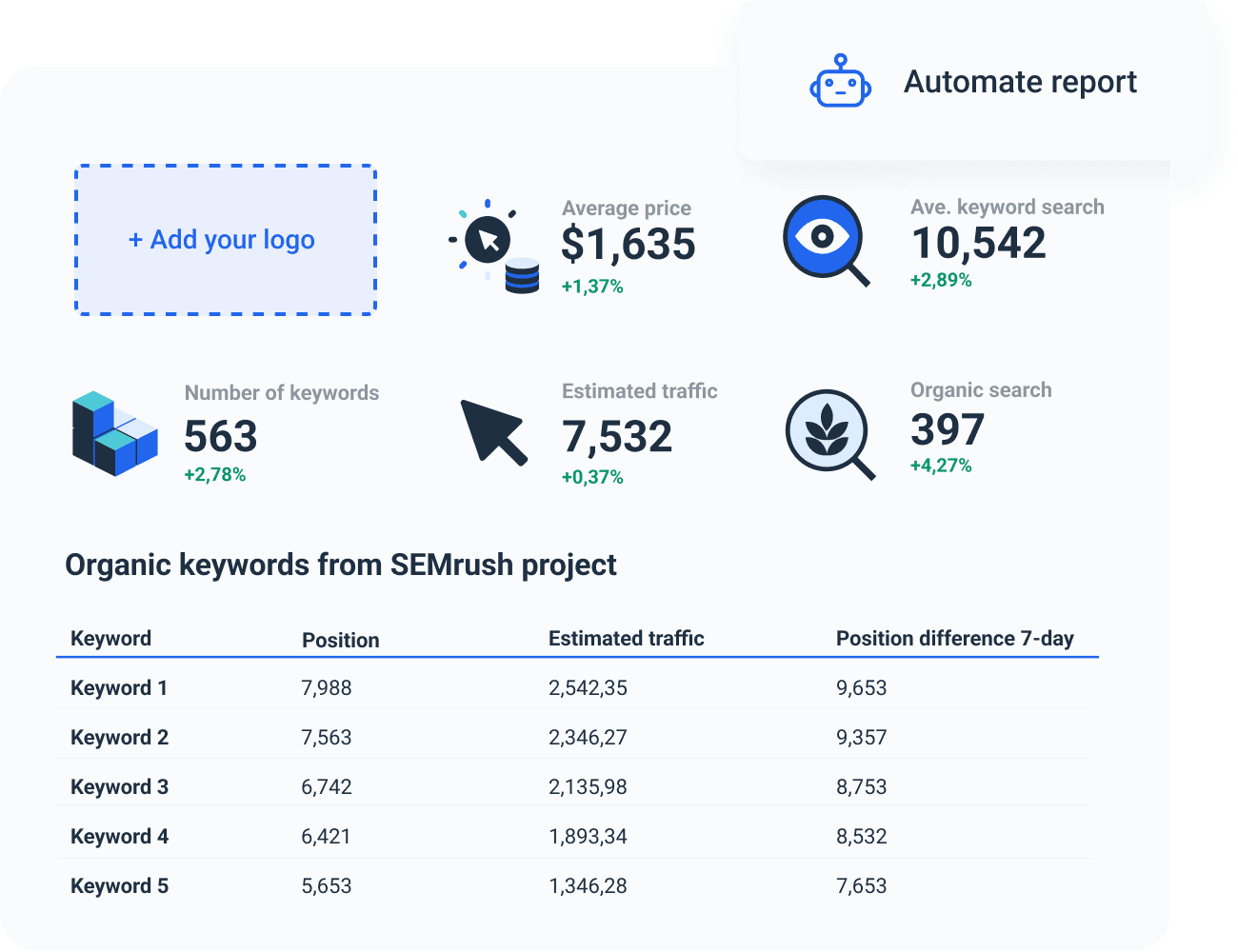Sort by the Position column header
Screen dimensions: 1238x952
tap(340, 640)
